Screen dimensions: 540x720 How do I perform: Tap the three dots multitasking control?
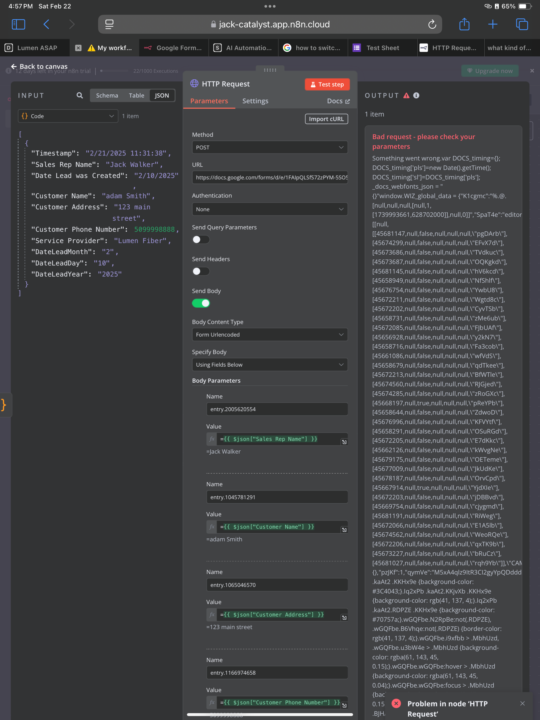tap(270, 6)
